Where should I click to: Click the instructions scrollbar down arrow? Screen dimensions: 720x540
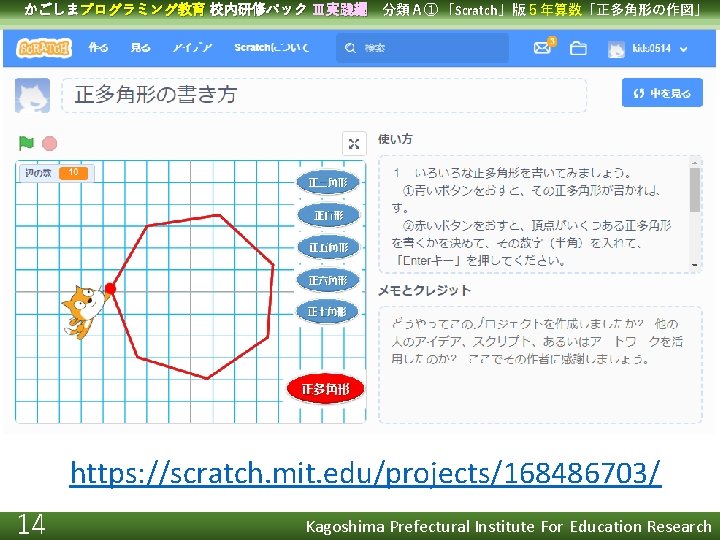click(695, 265)
